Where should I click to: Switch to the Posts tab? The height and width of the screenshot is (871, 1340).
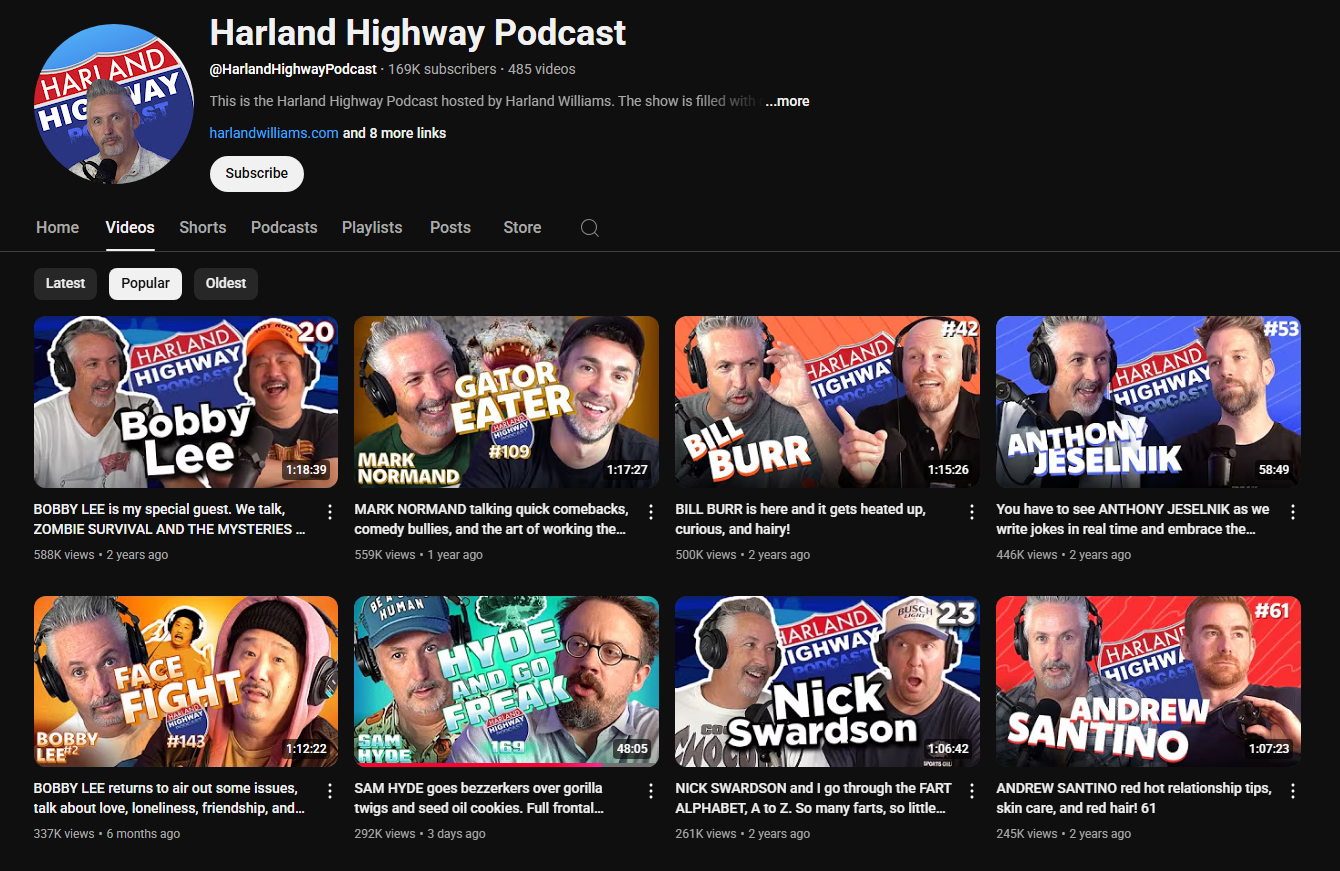click(450, 227)
